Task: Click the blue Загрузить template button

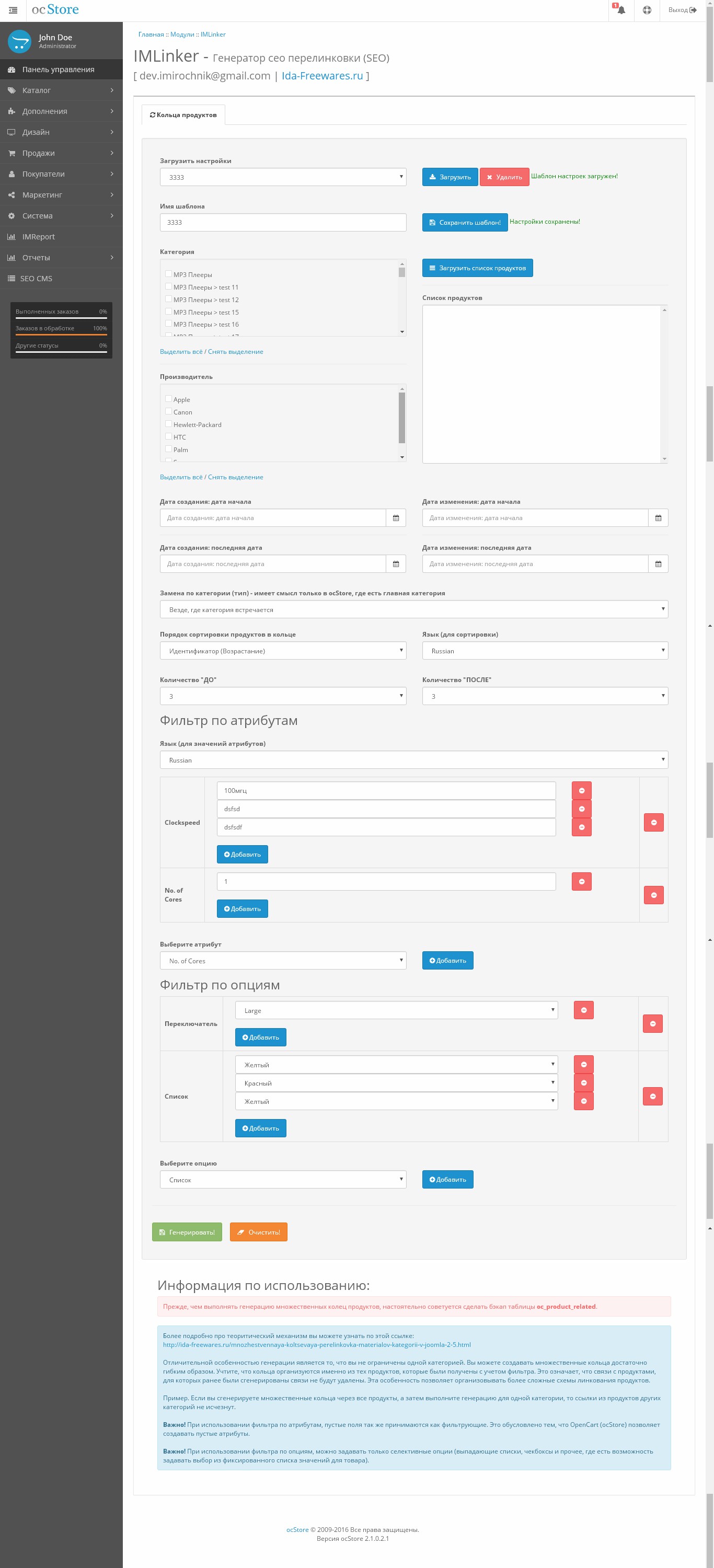Action: pyautogui.click(x=450, y=177)
